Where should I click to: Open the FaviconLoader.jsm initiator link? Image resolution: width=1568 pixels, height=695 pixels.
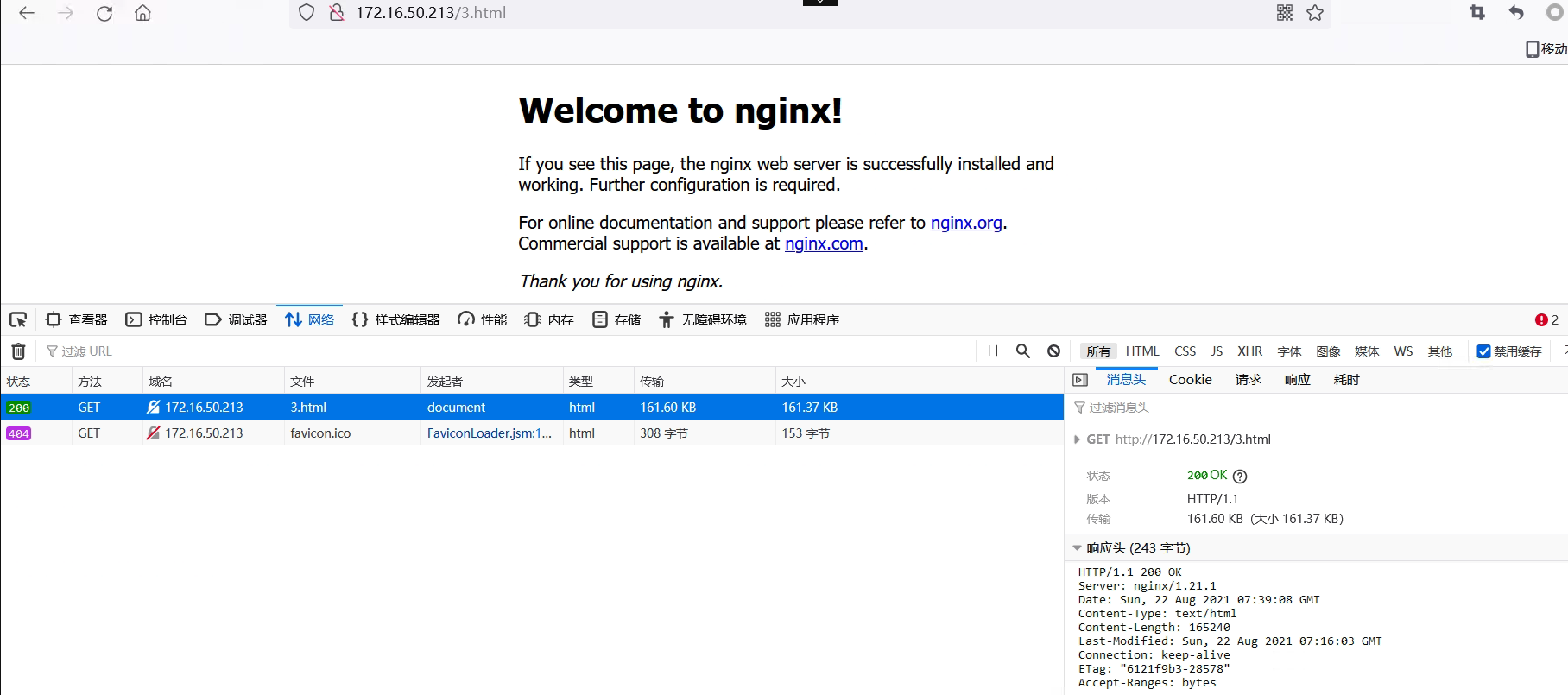pos(489,433)
